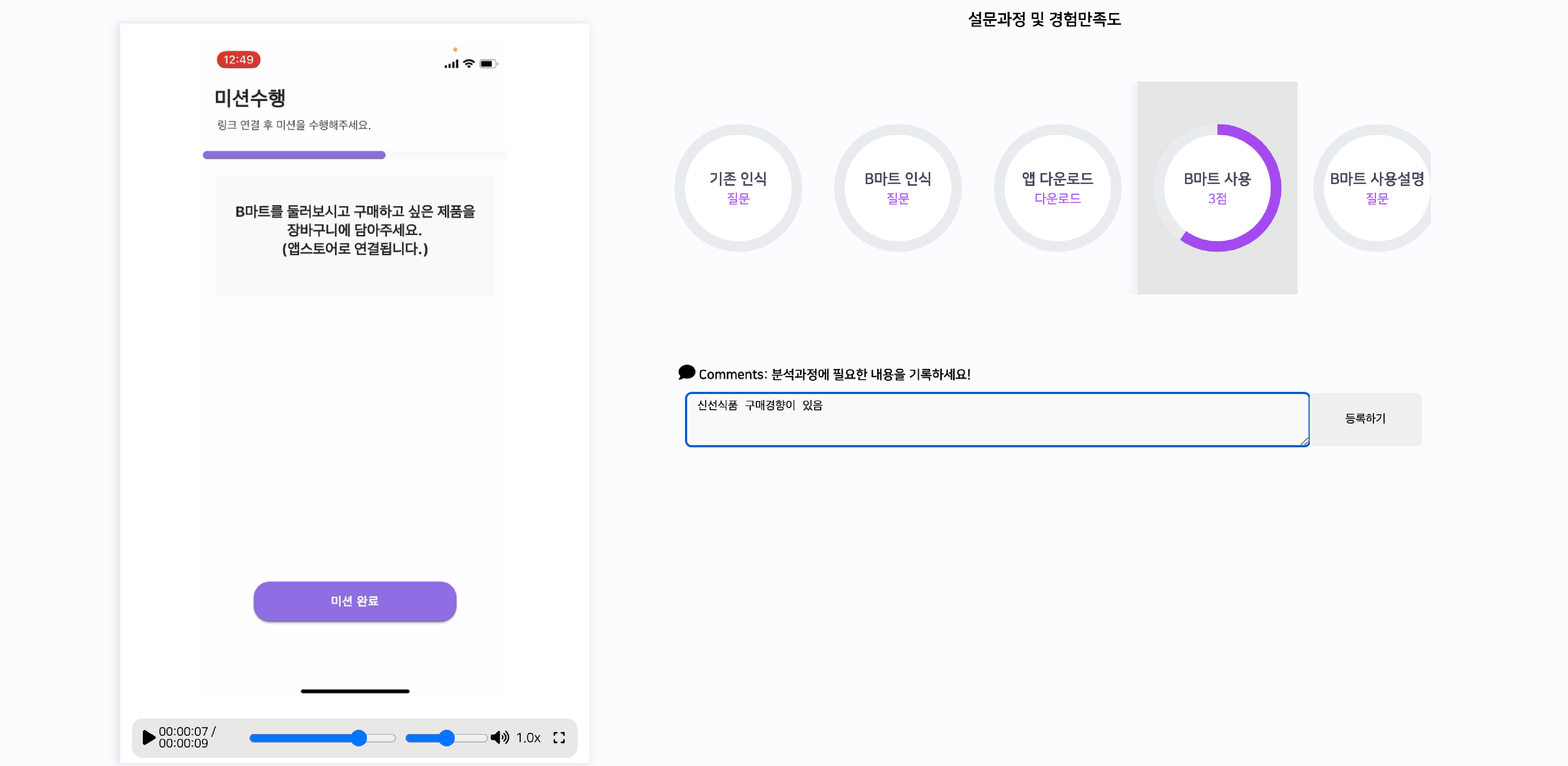Select the B마트 사용 3점 circle
Image resolution: width=1568 pixels, height=766 pixels.
(1217, 187)
